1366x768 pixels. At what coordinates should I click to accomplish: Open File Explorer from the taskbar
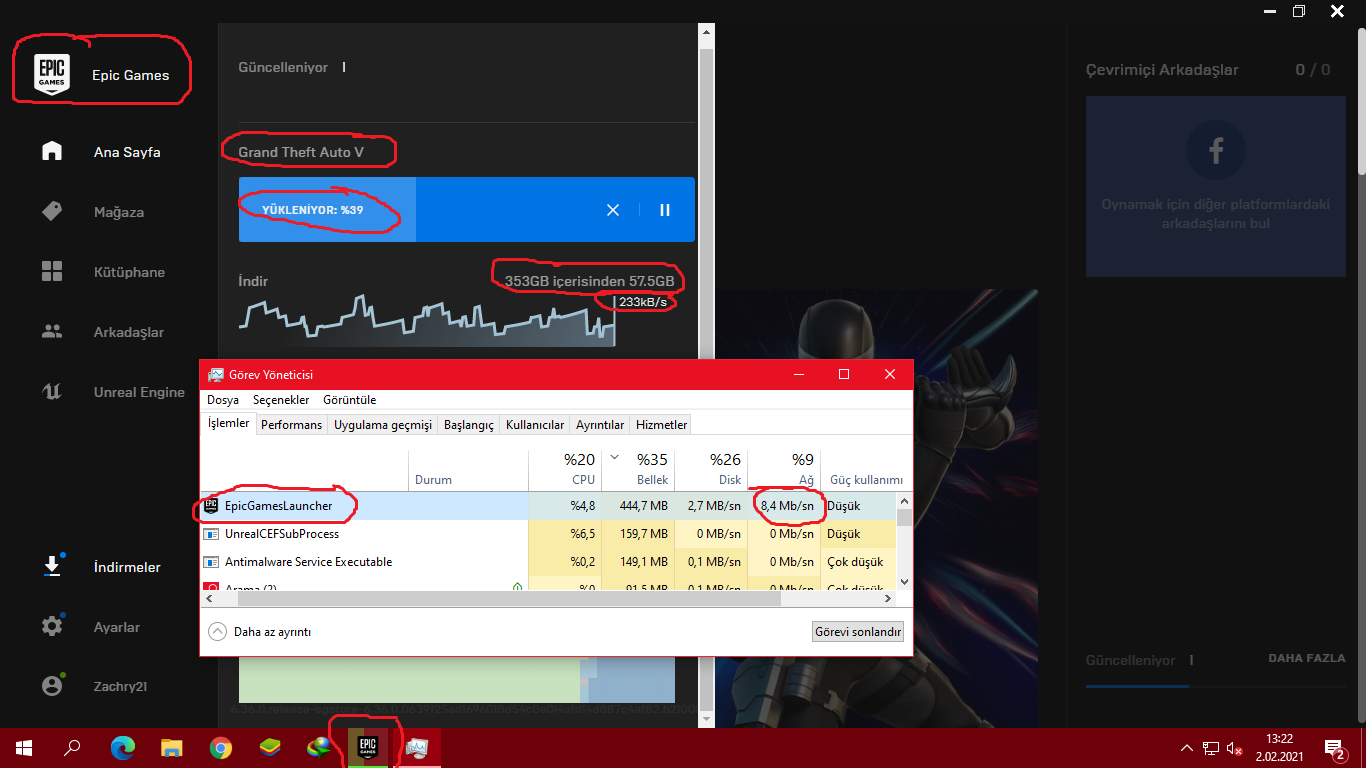point(172,748)
